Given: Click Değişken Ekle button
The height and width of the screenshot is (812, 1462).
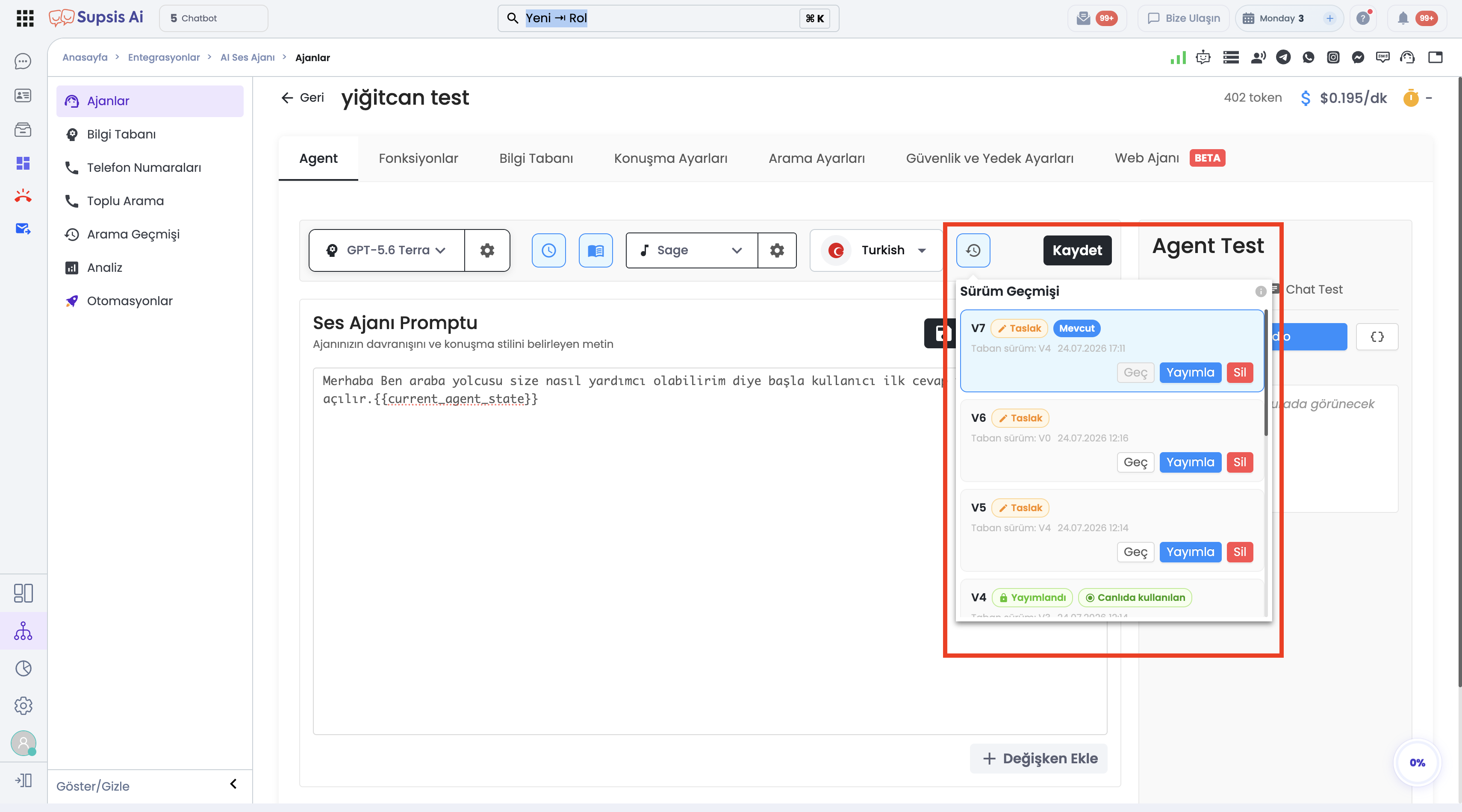Looking at the screenshot, I should 1039,759.
